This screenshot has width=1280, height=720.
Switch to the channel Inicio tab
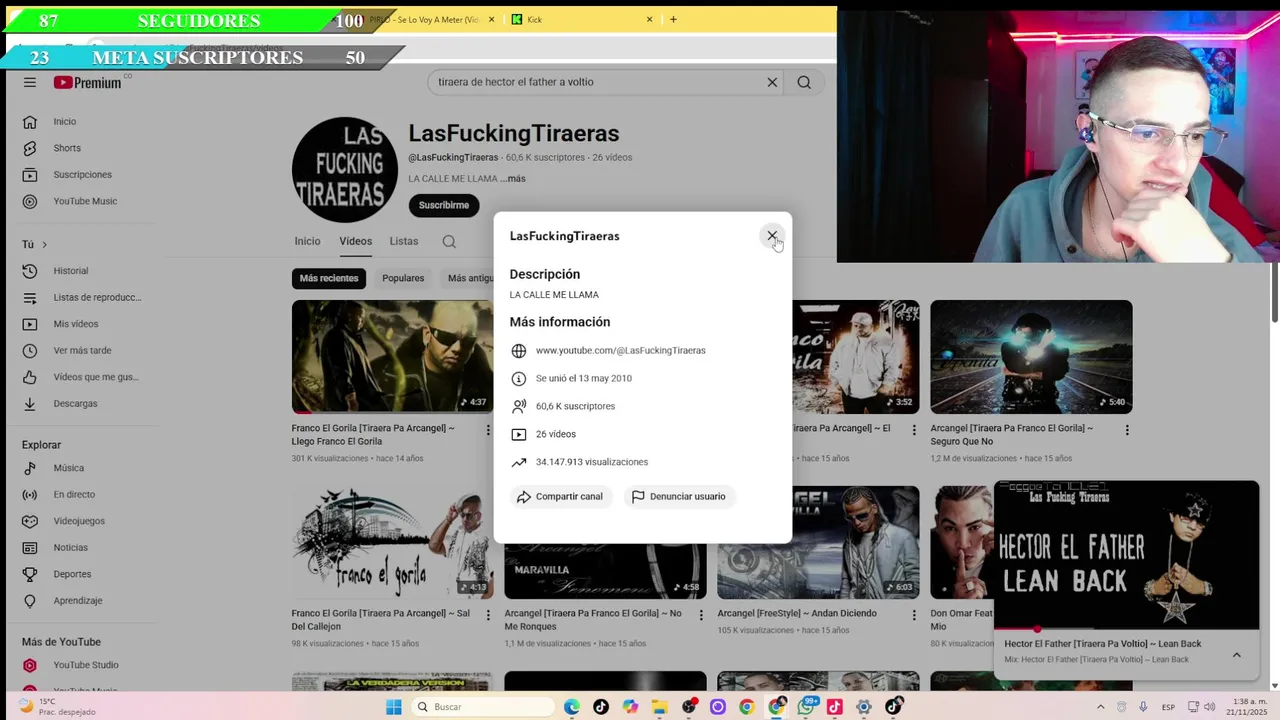307,241
